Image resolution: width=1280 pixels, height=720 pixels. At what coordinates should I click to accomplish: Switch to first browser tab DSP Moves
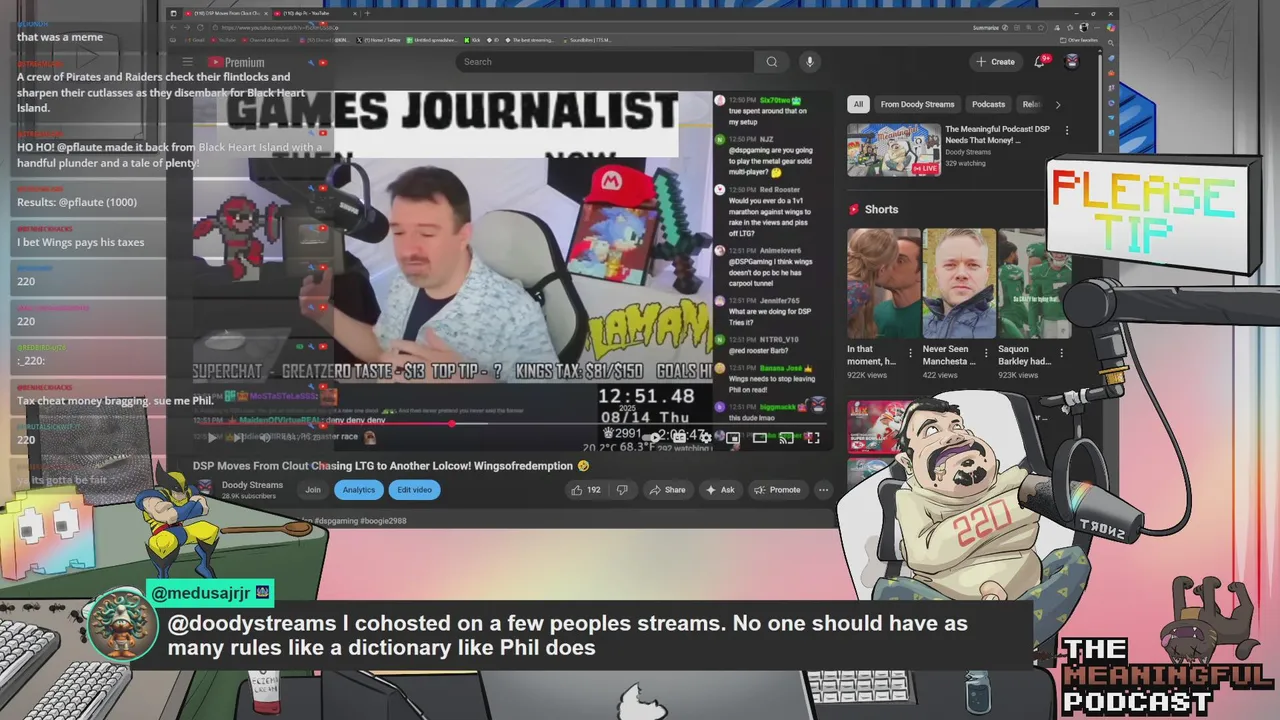(225, 13)
